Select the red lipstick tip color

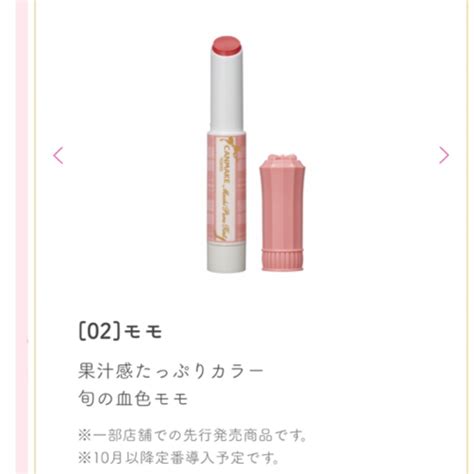(227, 46)
